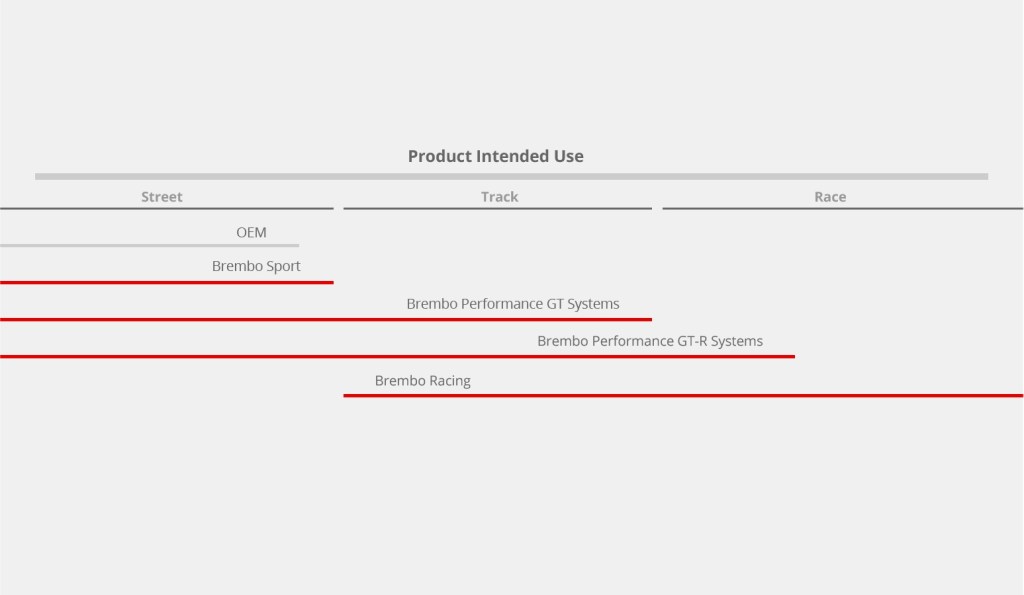
Task: Select the Race column header
Action: (x=830, y=197)
